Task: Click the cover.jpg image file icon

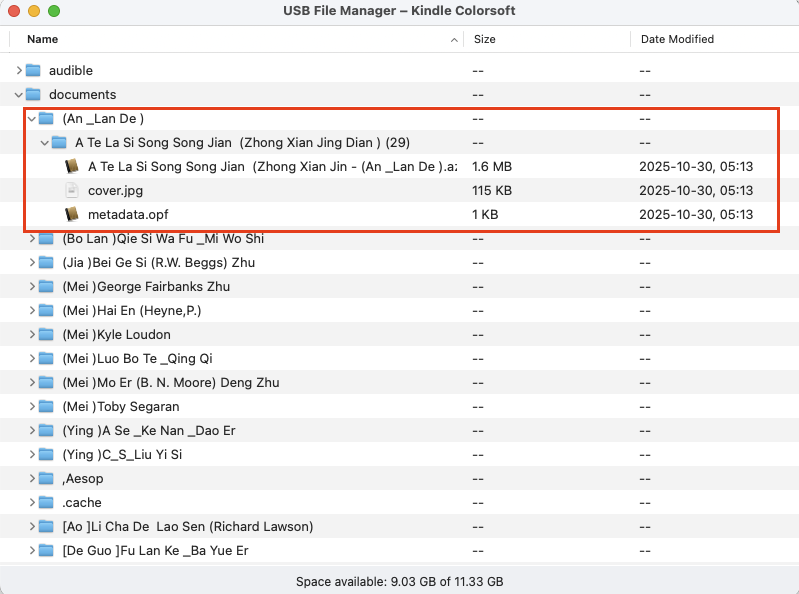Action: (x=71, y=190)
